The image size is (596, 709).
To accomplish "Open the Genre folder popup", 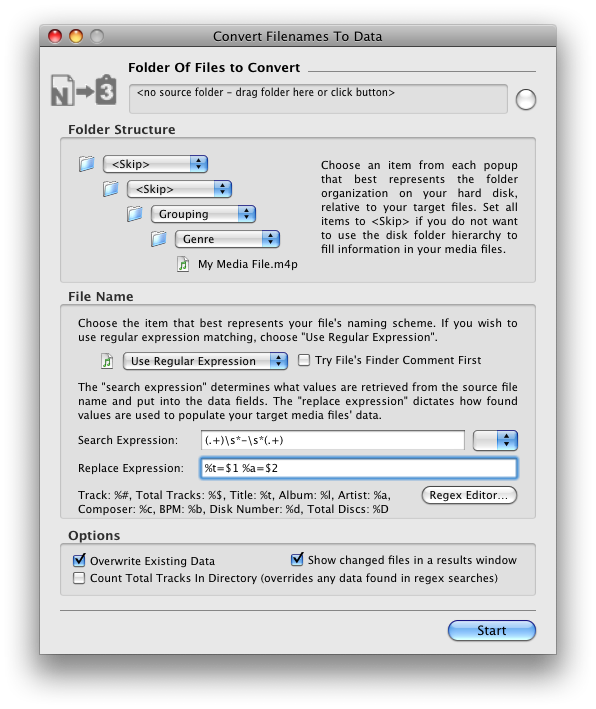I will click(227, 239).
